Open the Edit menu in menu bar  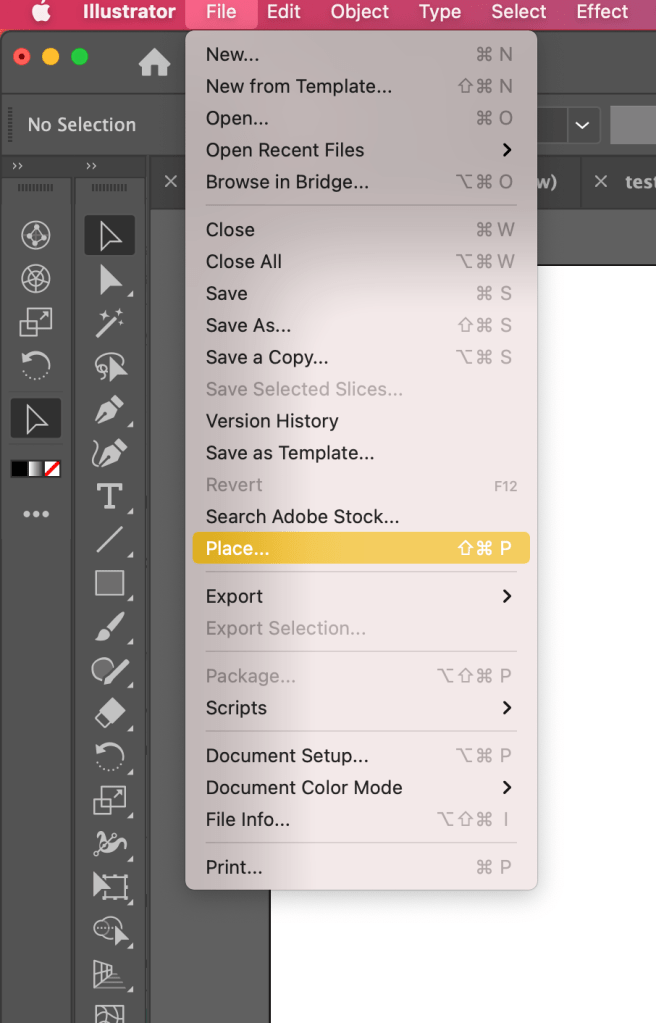point(284,12)
